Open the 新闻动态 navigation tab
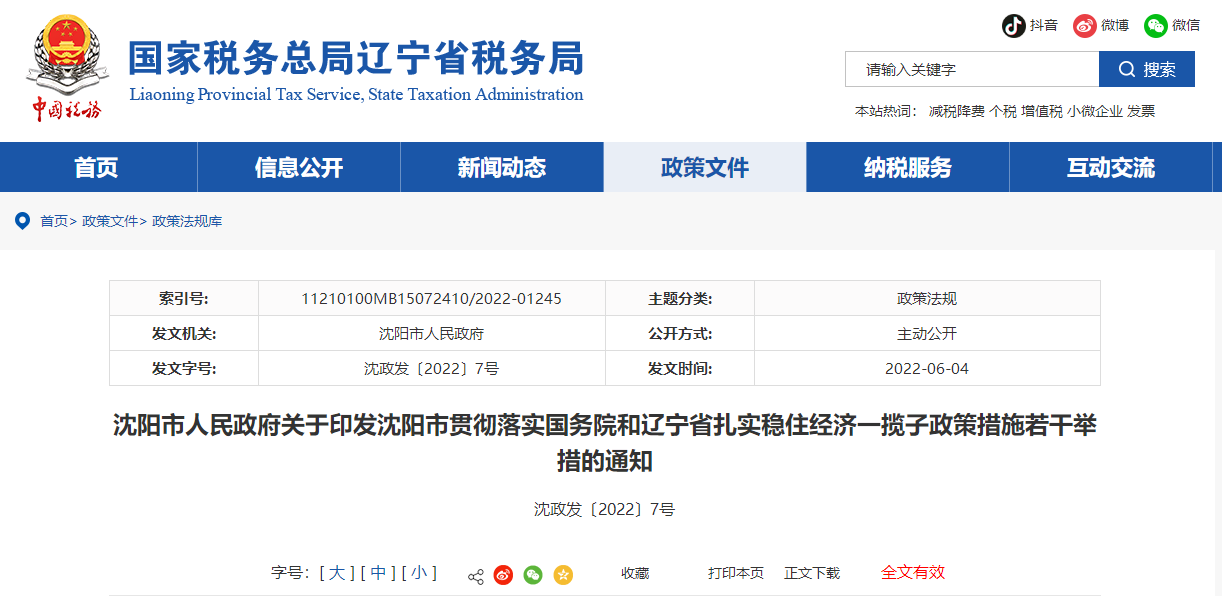The image size is (1222, 596). point(502,167)
